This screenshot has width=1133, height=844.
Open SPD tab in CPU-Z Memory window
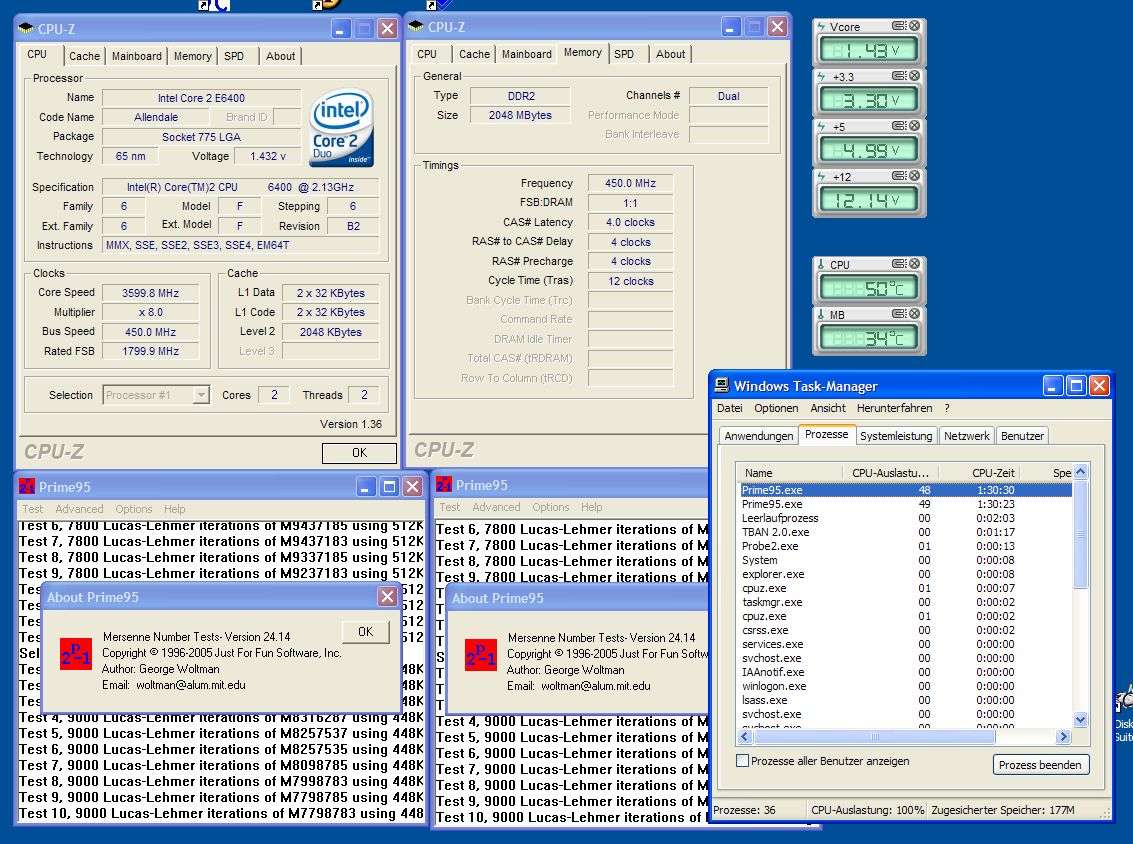[624, 53]
